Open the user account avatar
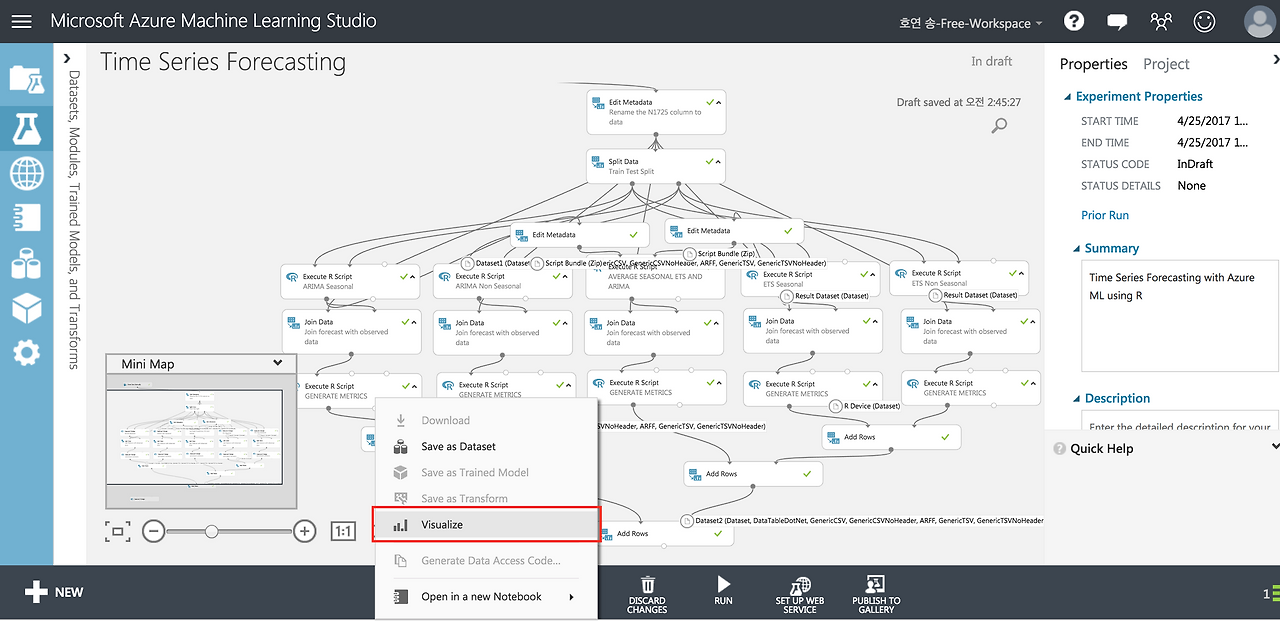 coord(1259,21)
